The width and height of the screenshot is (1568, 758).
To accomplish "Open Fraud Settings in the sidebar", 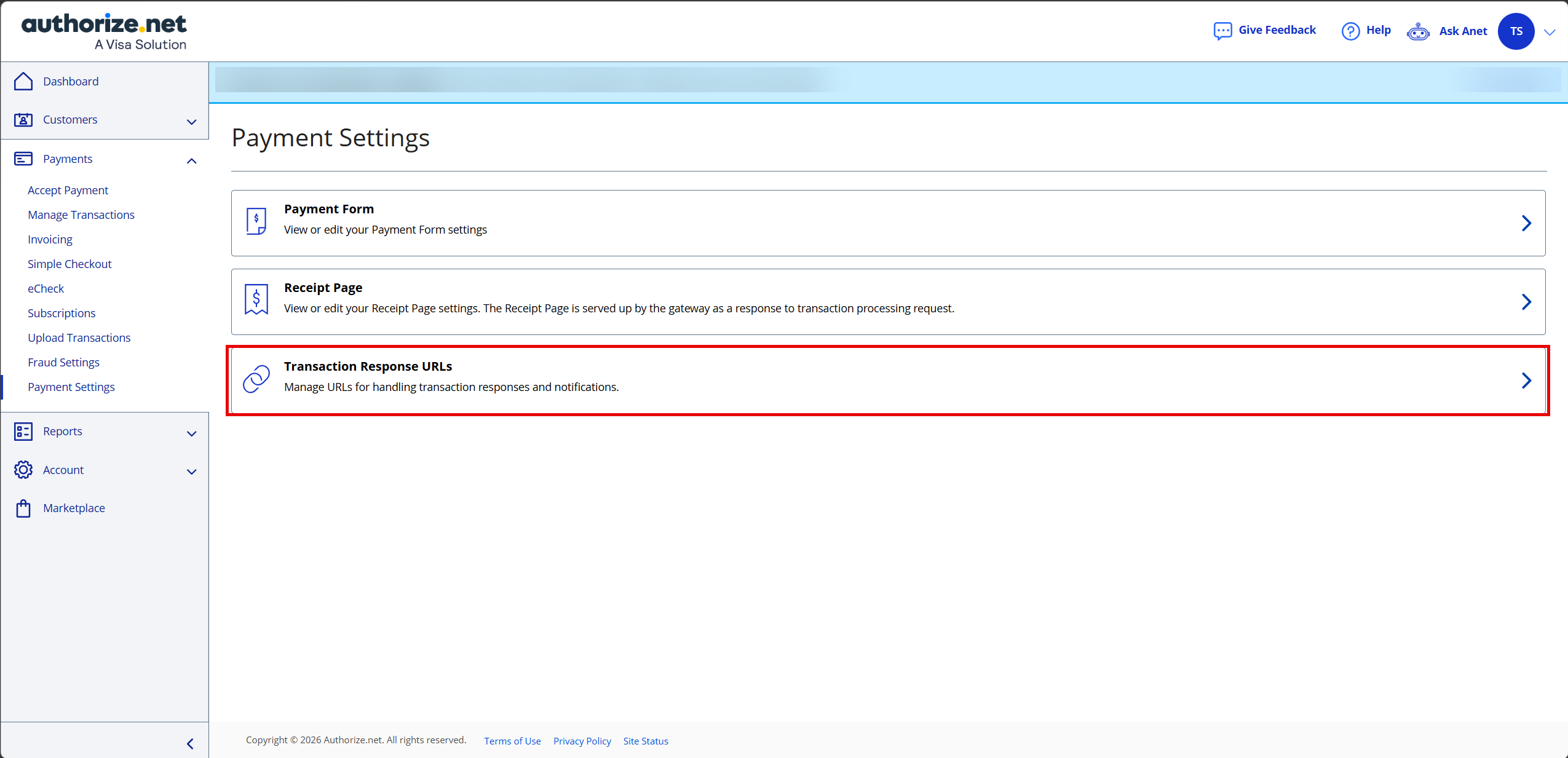I will 63,363.
